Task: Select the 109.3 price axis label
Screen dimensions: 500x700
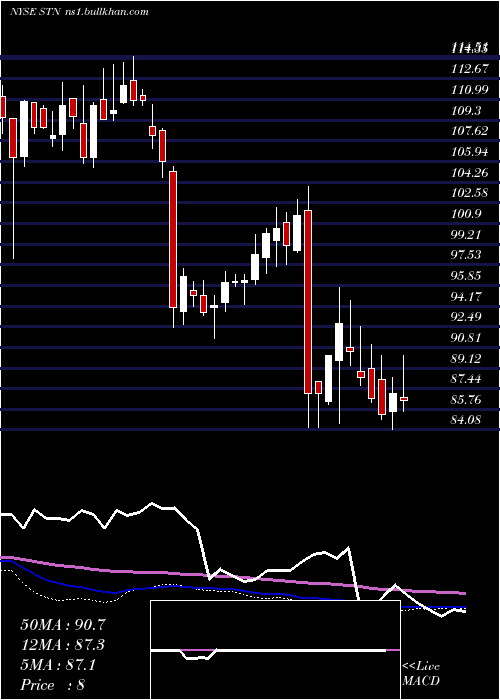Action: (466, 110)
